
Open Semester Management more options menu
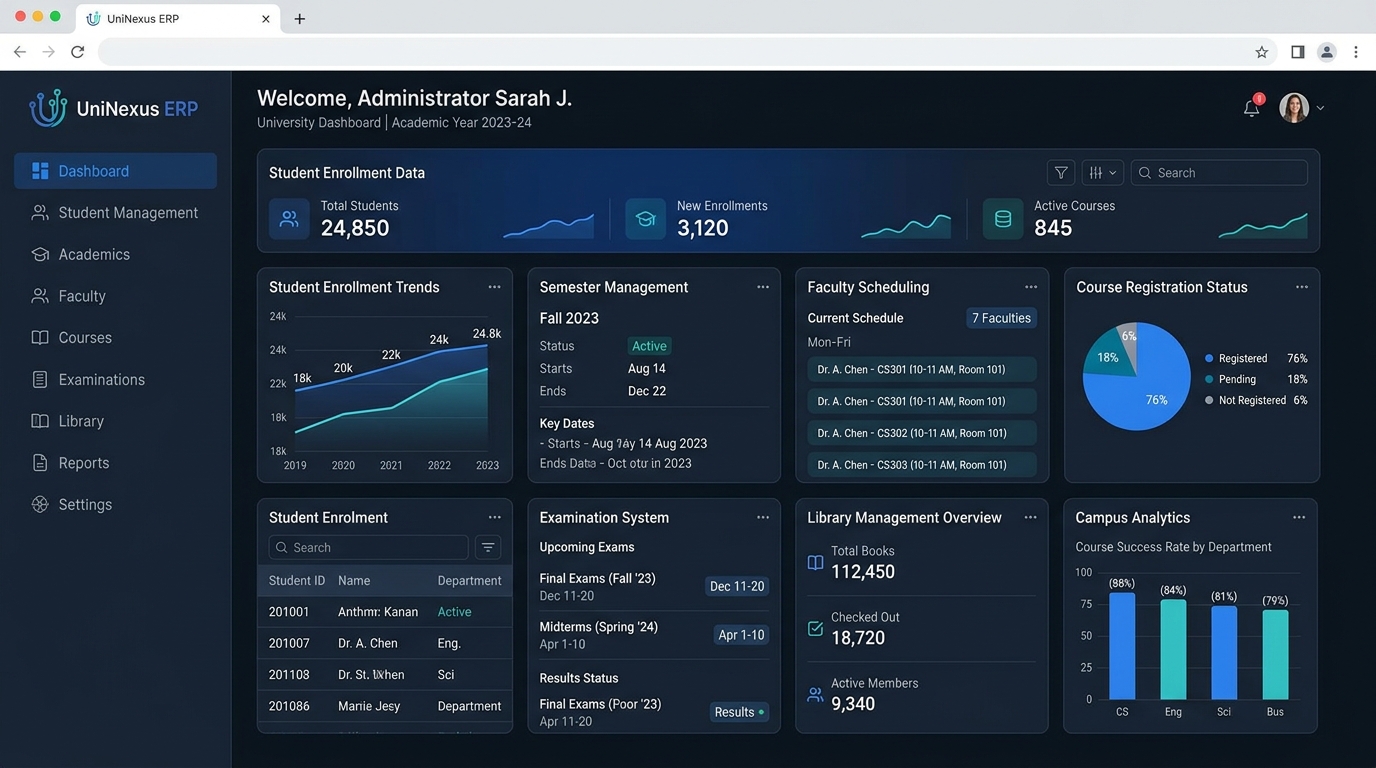763,287
